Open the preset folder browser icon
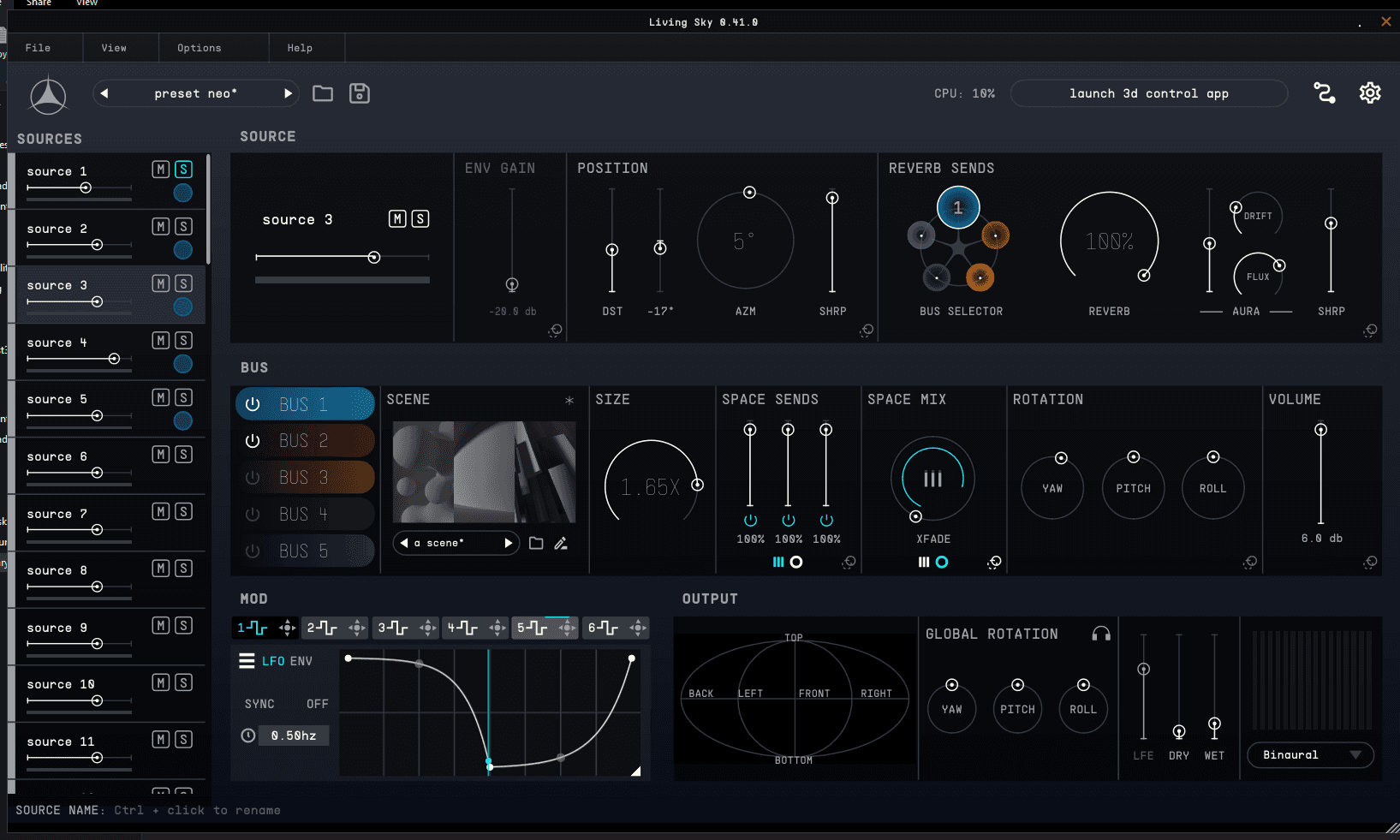The image size is (1400, 840). tap(323, 93)
